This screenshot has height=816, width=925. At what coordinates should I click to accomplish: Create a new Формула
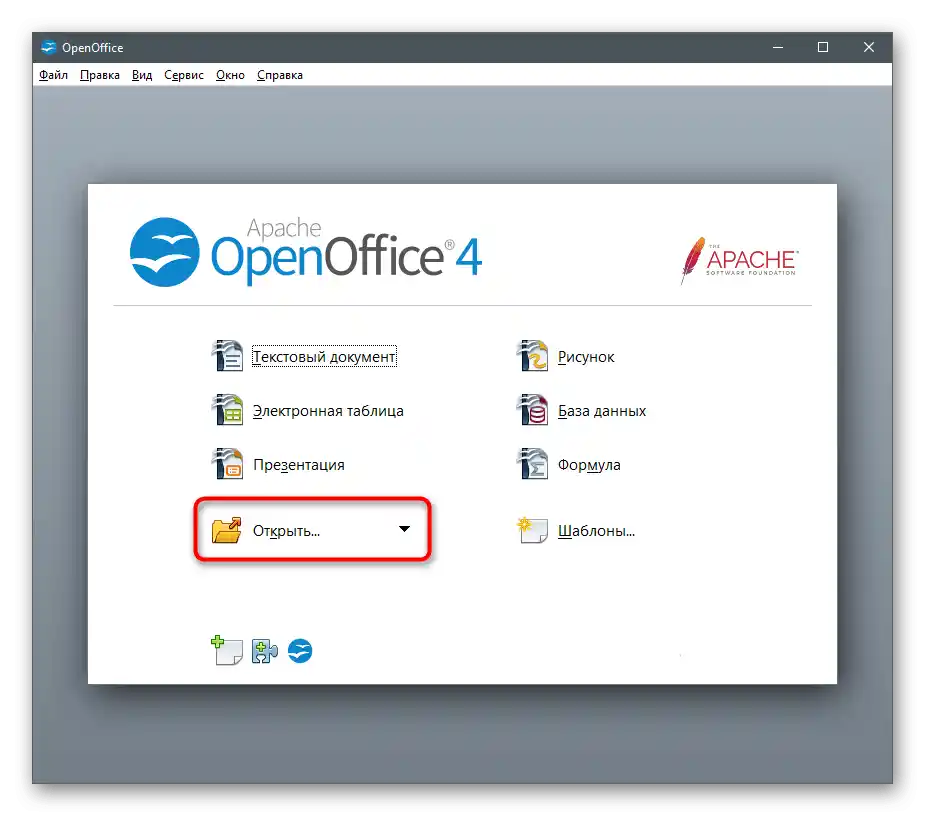[589, 465]
